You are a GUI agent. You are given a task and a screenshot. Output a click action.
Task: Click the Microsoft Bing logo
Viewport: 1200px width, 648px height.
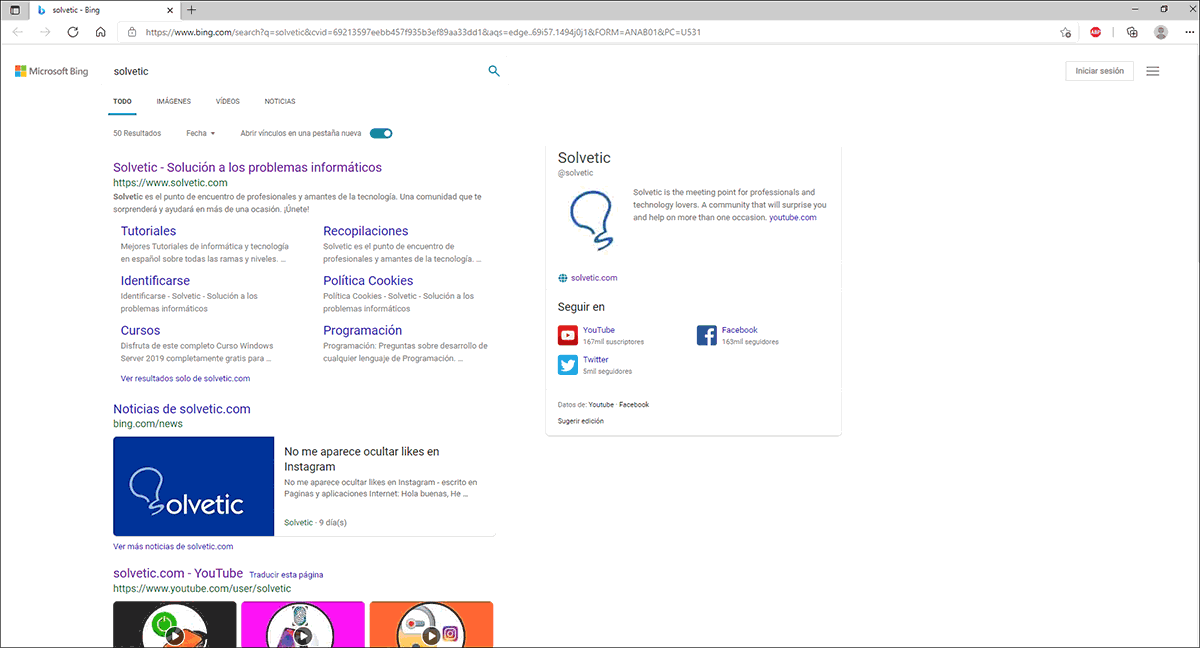[x=51, y=71]
